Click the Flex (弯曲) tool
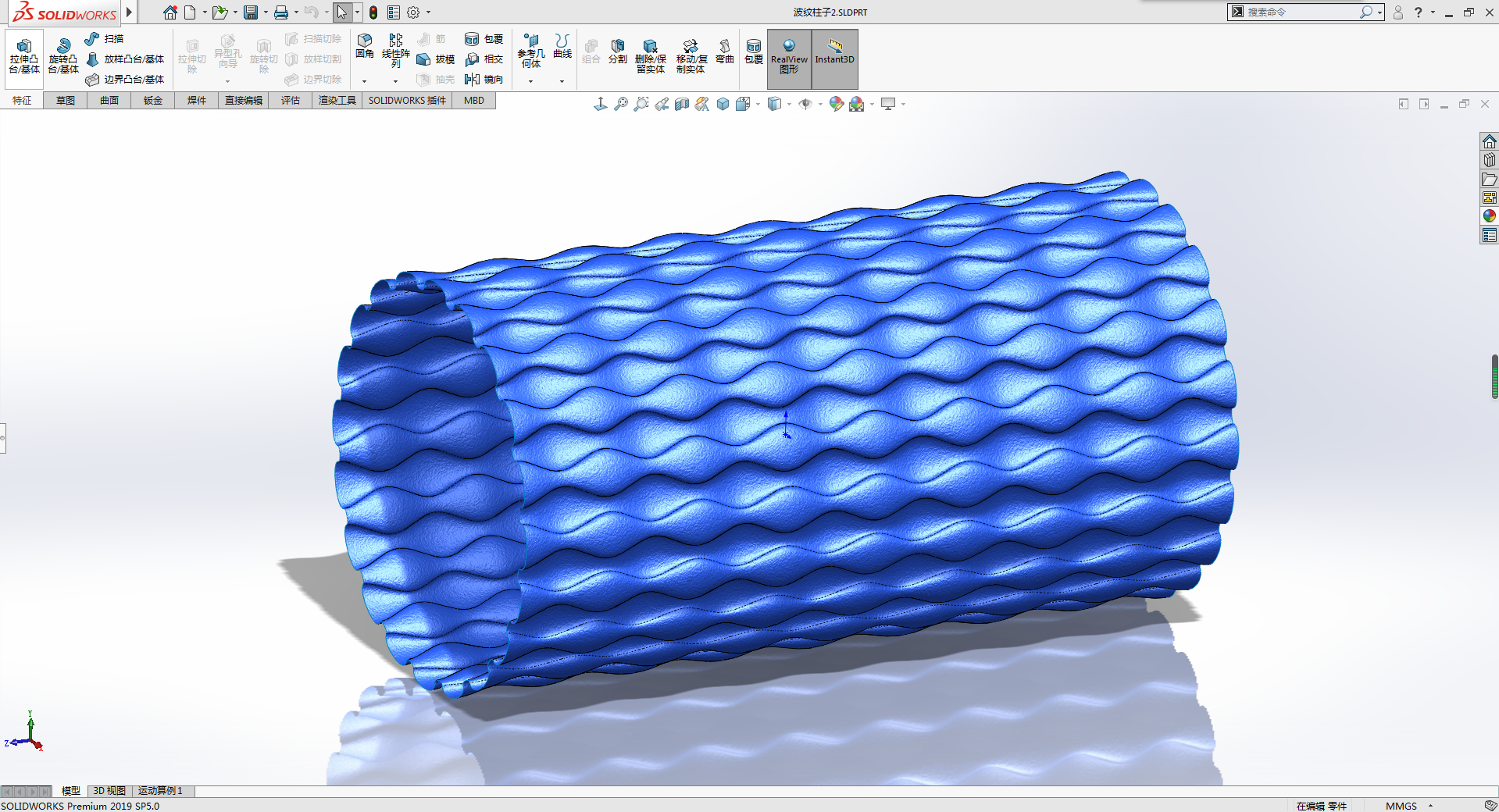 coord(725,52)
